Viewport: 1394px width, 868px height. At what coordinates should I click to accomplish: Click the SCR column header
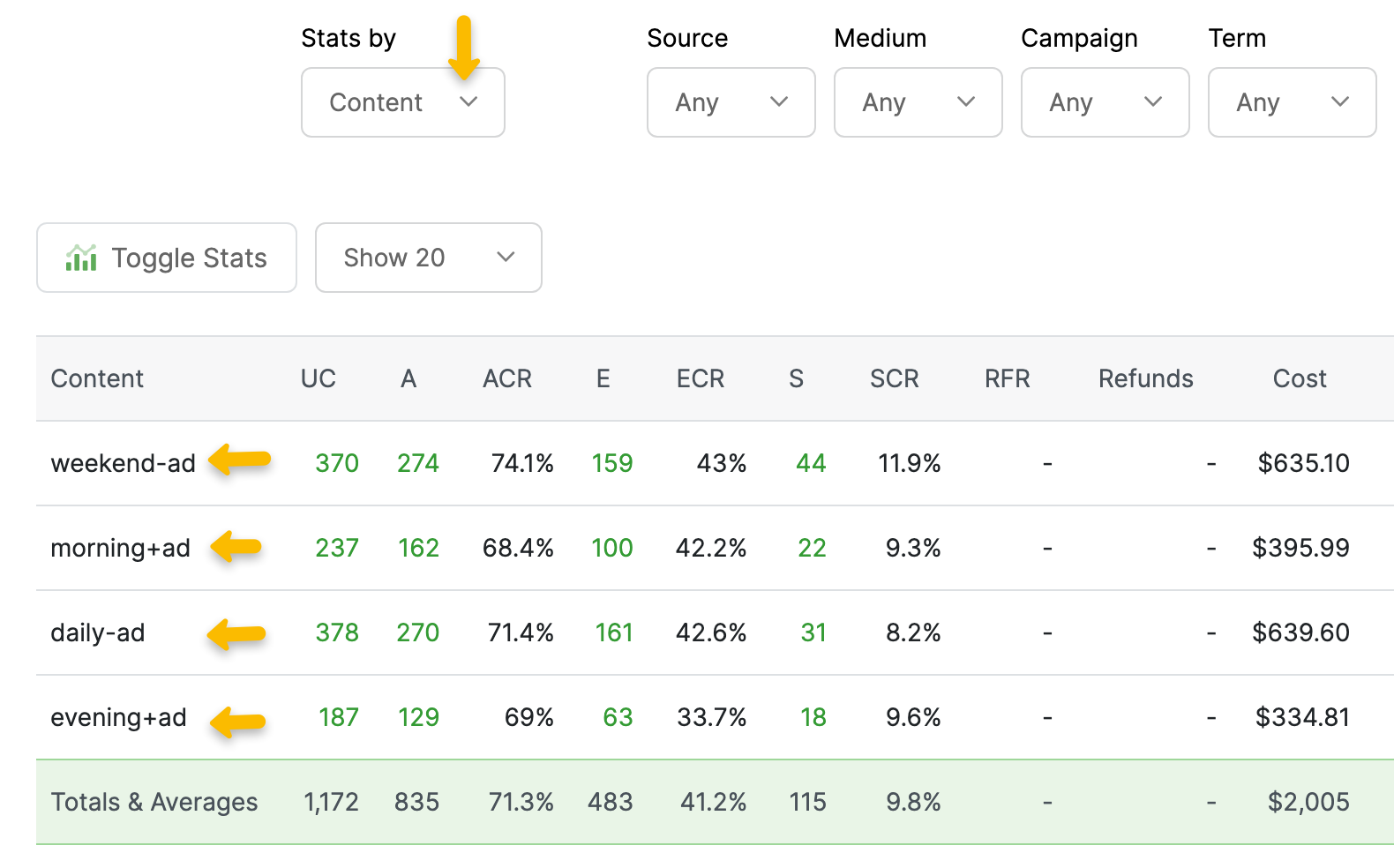pos(894,378)
